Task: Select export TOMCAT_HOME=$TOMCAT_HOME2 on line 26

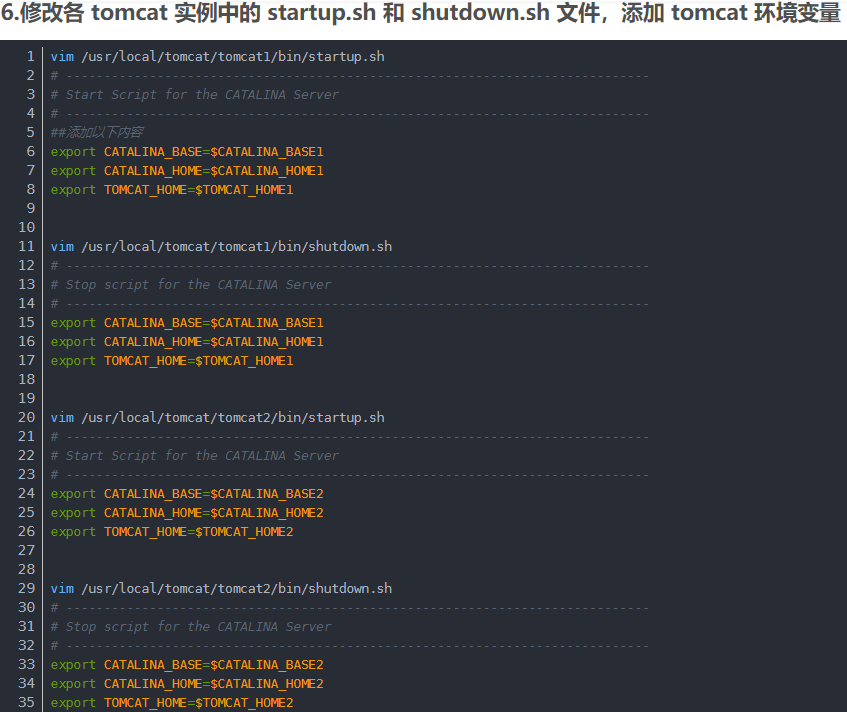Action: pos(172,532)
